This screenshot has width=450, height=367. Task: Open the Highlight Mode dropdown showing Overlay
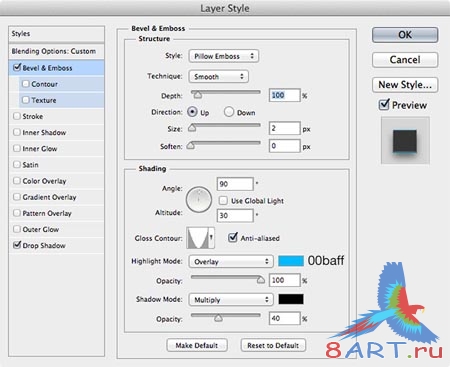click(231, 261)
